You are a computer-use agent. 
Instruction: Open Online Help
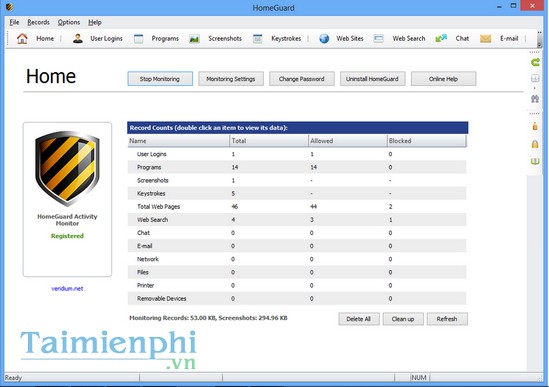(444, 79)
